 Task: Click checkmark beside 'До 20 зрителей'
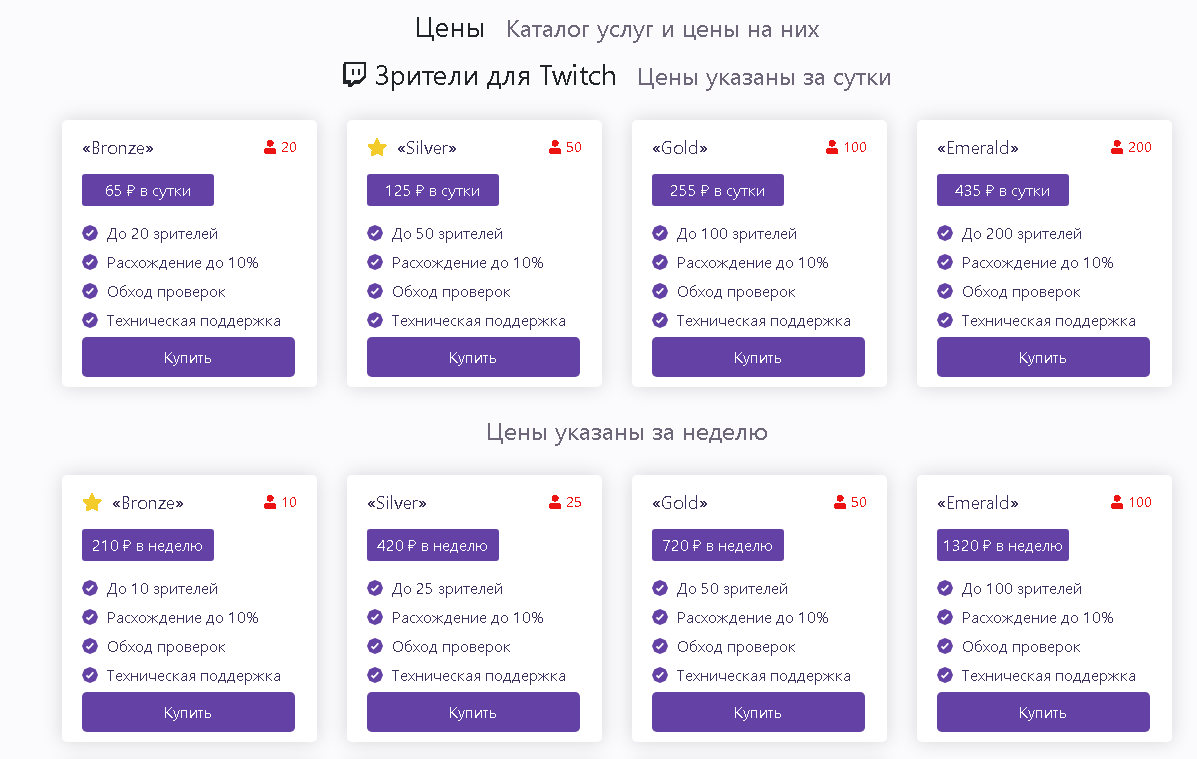pyautogui.click(x=90, y=233)
